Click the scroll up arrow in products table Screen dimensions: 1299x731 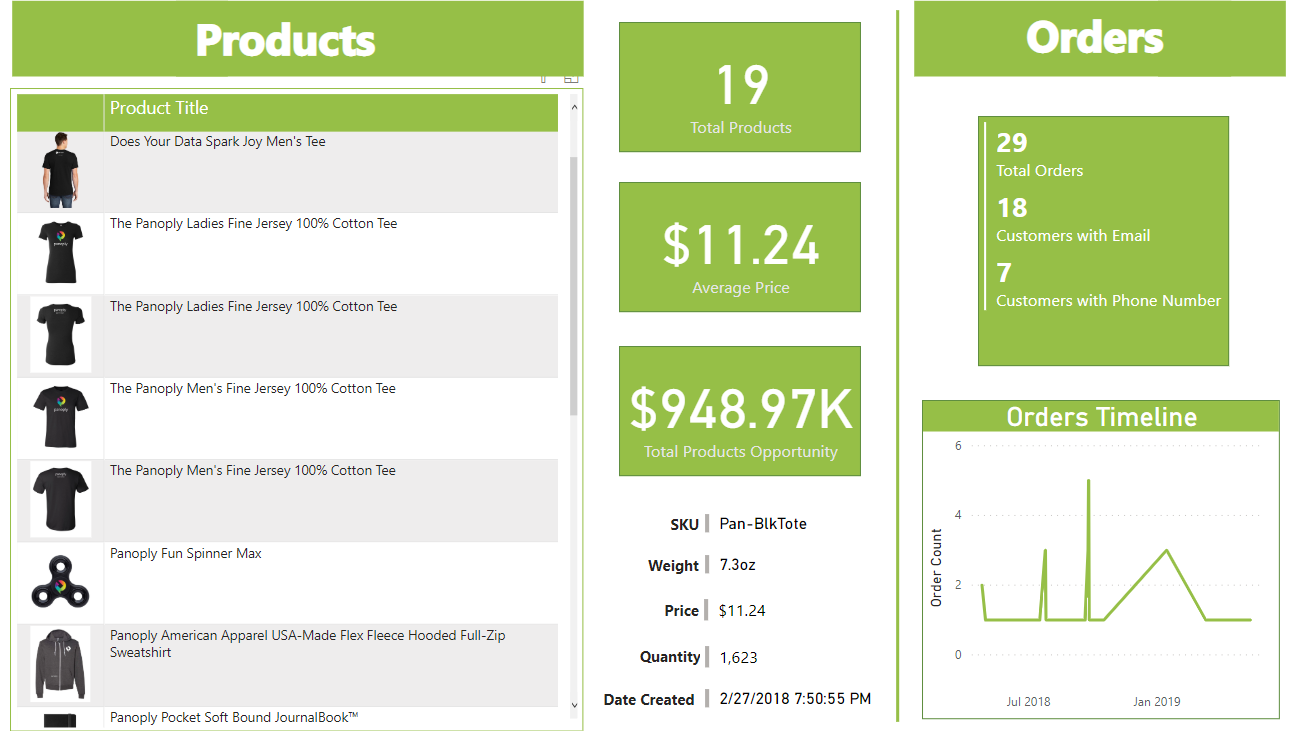point(574,105)
